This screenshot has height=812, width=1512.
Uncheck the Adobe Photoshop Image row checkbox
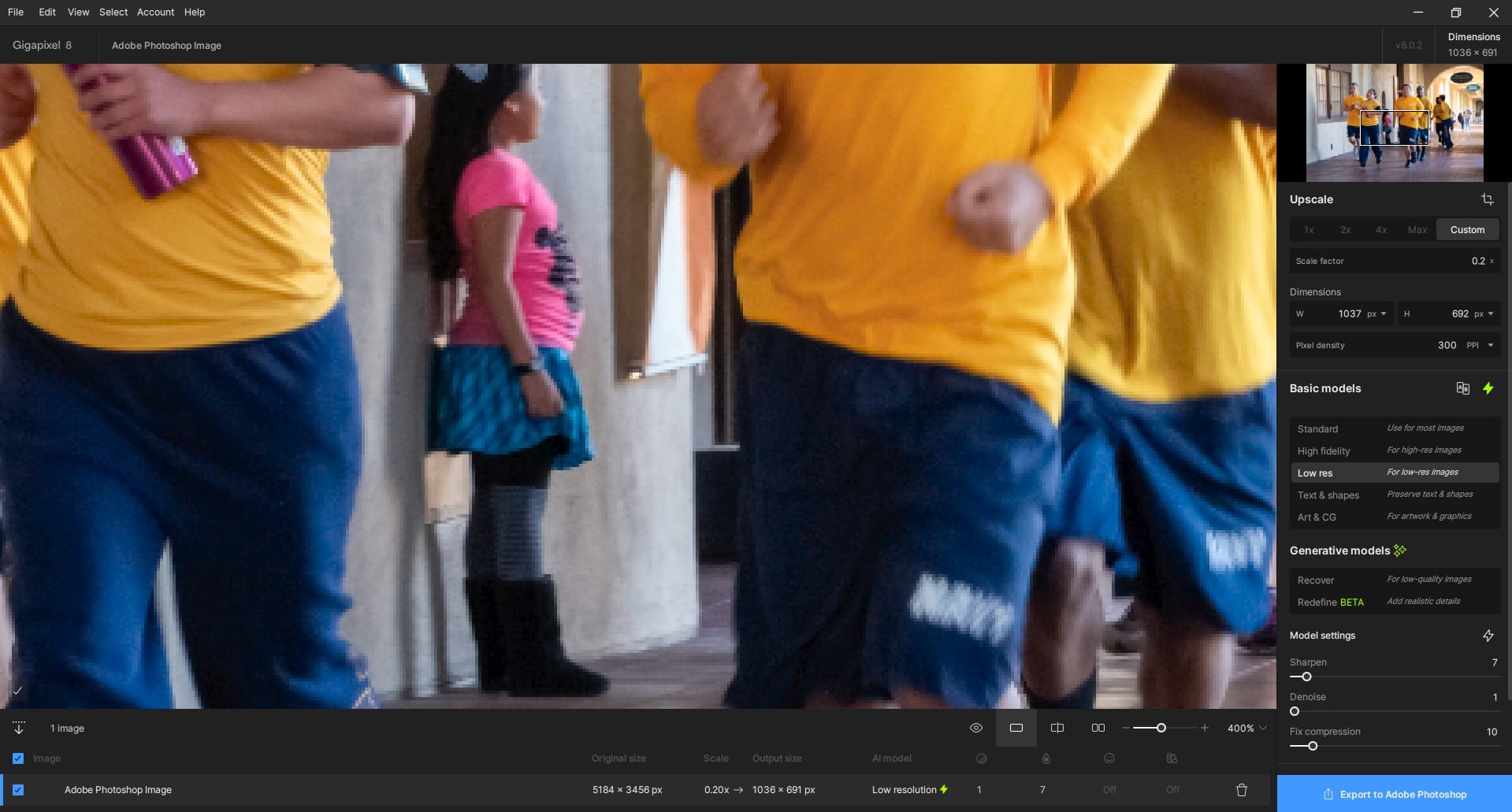pyautogui.click(x=18, y=790)
